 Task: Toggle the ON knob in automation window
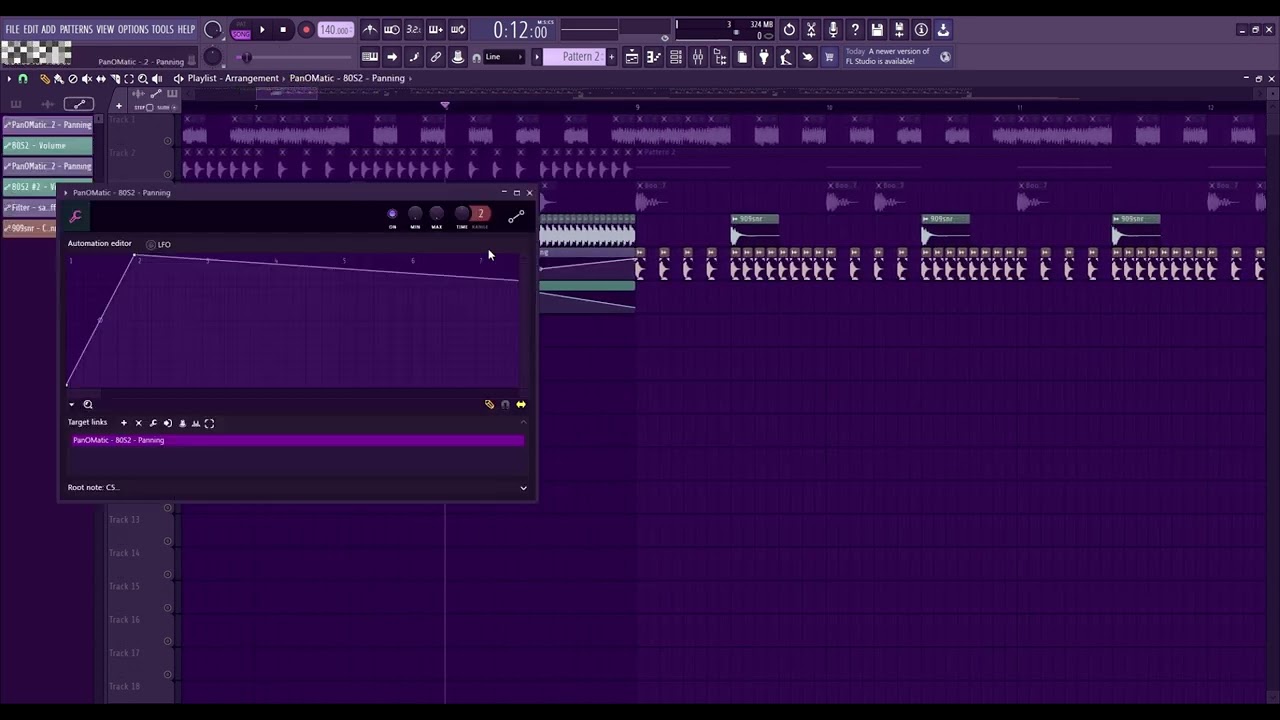[392, 214]
